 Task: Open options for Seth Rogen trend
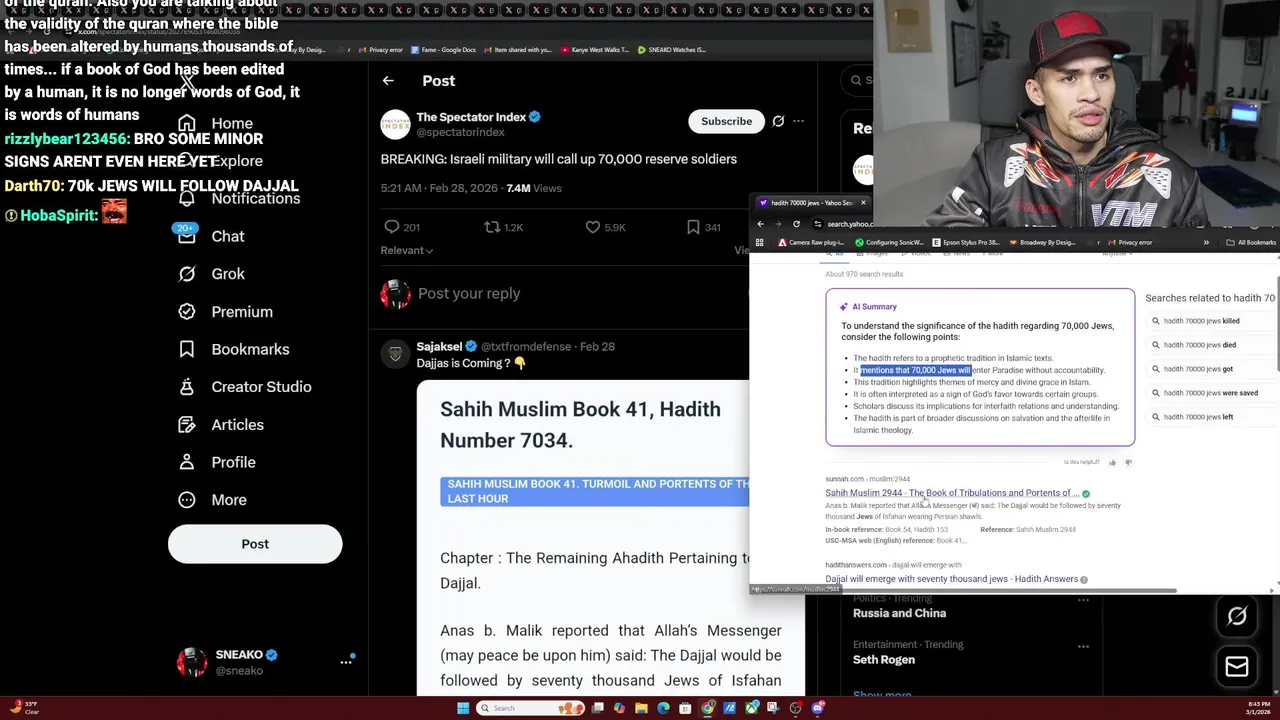click(x=1083, y=646)
